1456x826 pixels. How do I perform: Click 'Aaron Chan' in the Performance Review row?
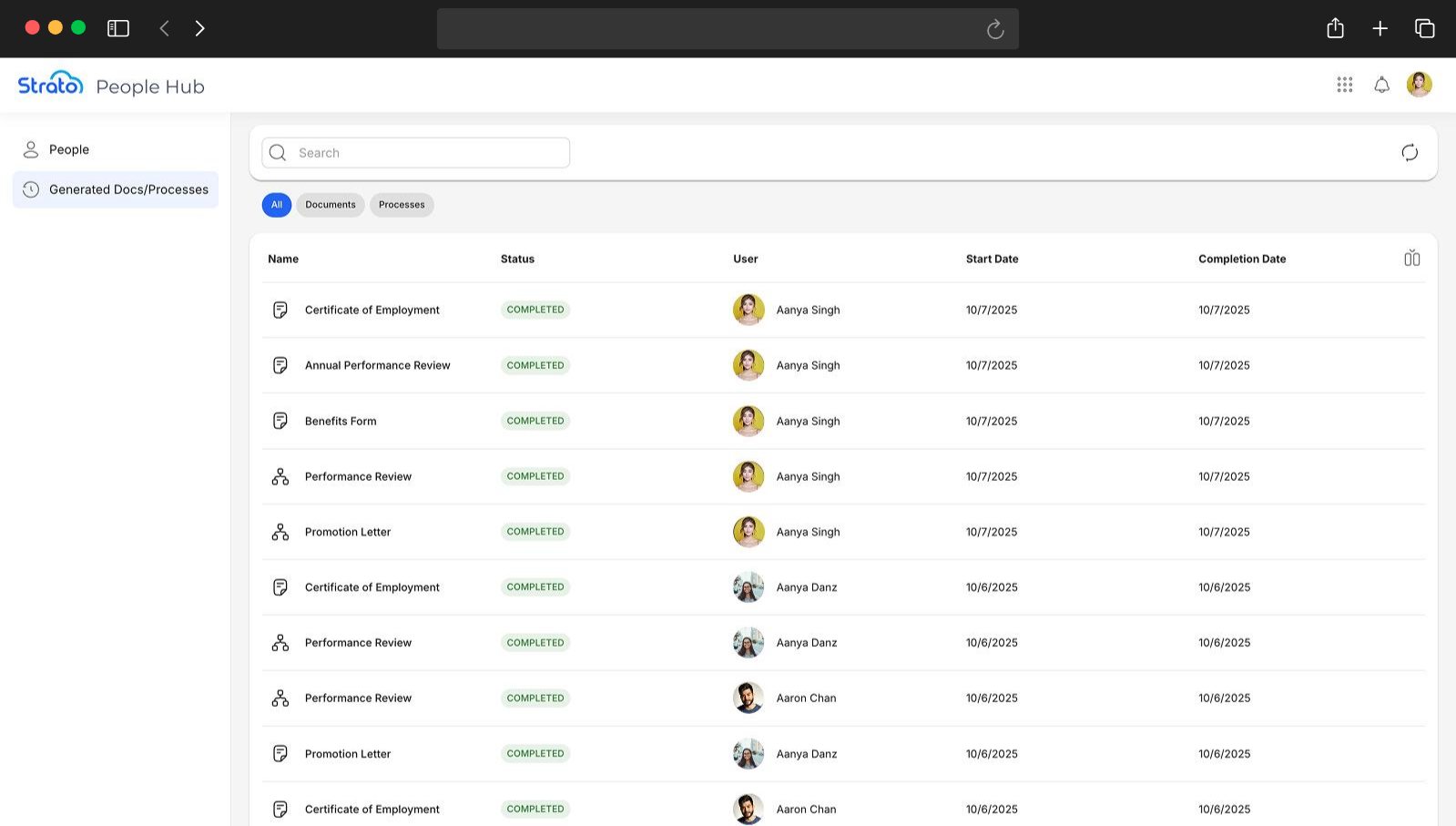pyautogui.click(x=806, y=699)
